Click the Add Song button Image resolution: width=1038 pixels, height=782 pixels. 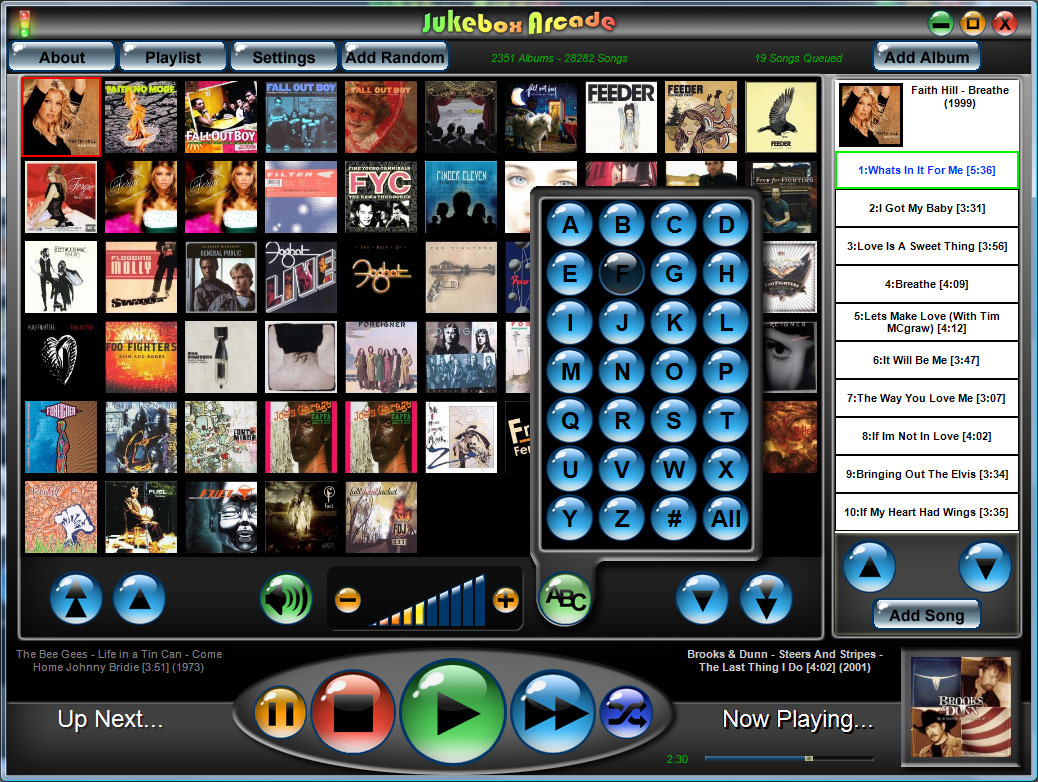927,615
